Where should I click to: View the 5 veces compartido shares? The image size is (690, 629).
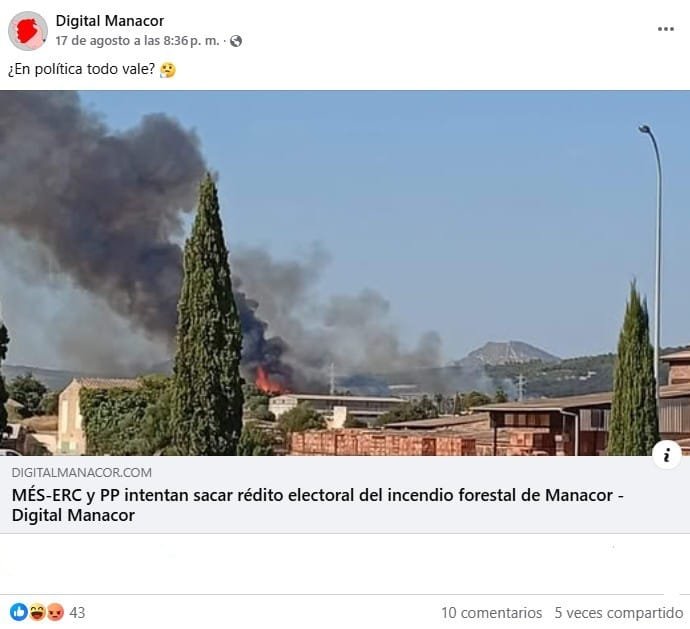[x=619, y=613]
